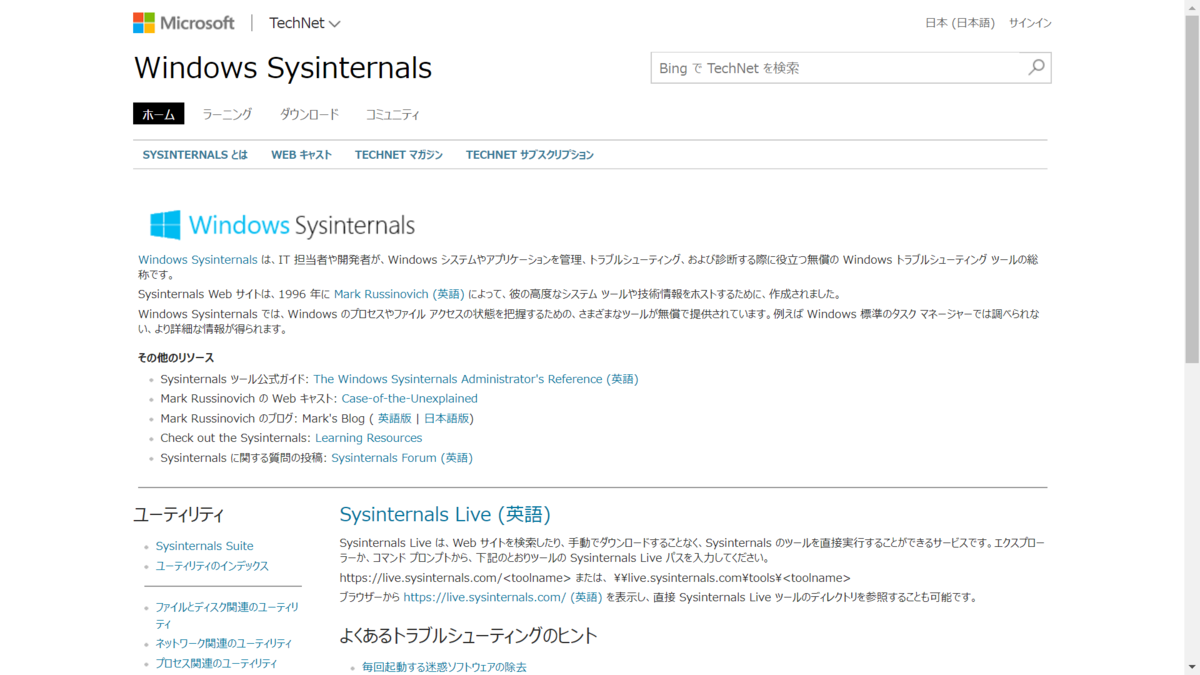Open the TechNet dropdown menu
This screenshot has width=1200, height=675.
(305, 23)
